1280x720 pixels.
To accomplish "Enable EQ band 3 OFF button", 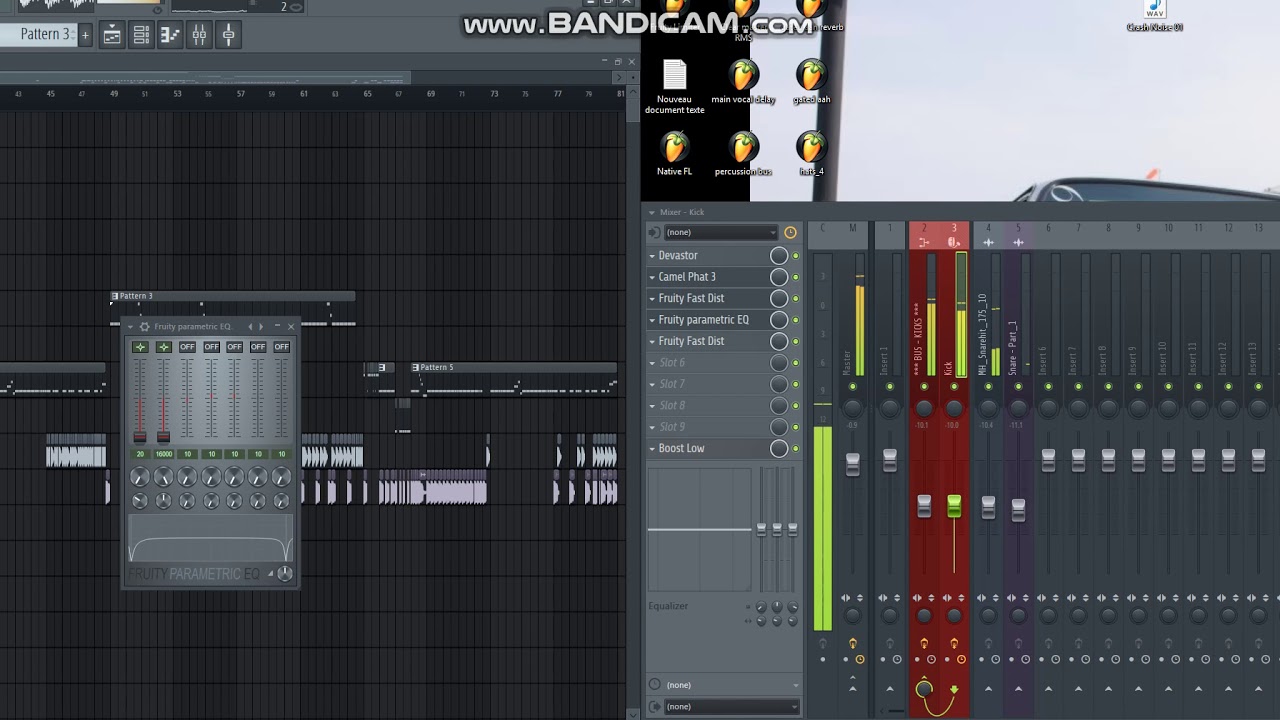I will (187, 347).
